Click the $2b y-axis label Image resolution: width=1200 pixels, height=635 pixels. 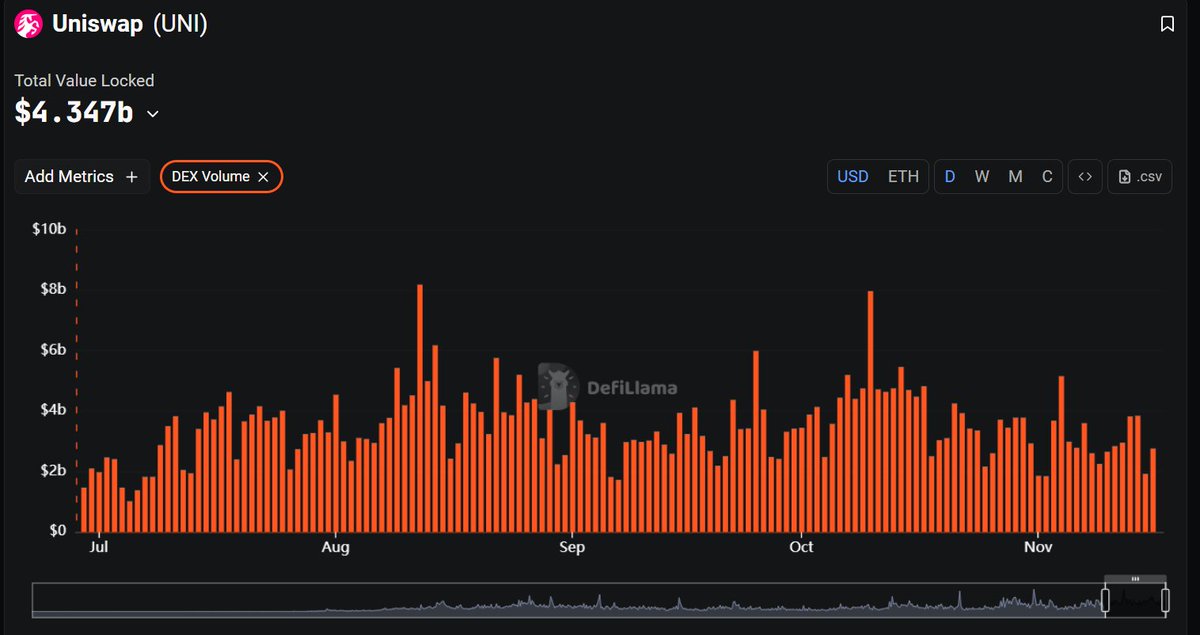52,470
